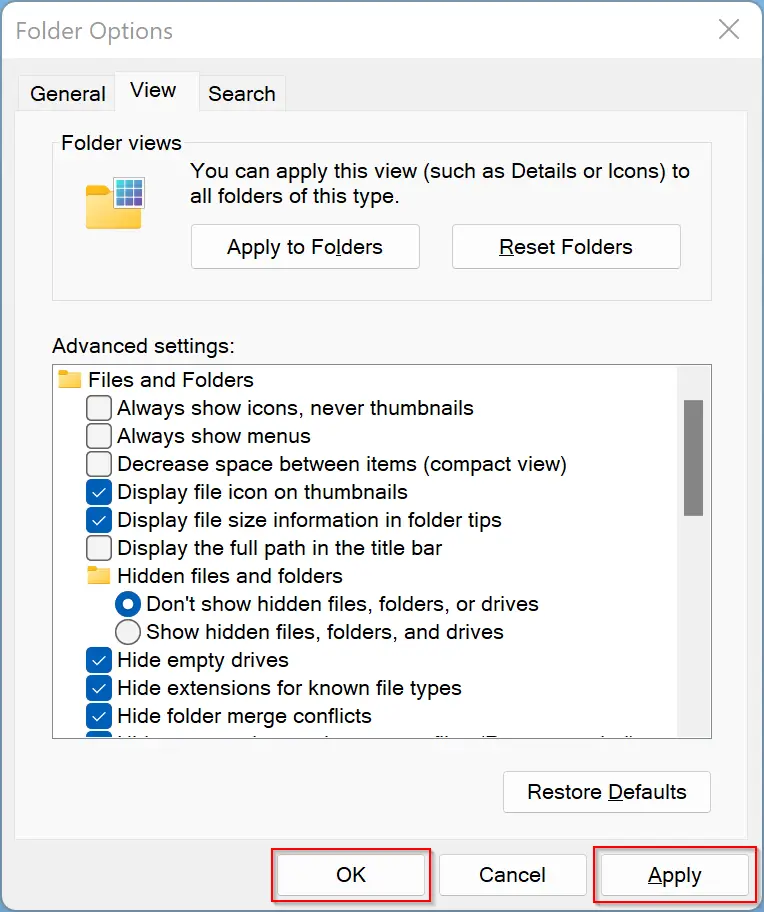Enable Always show icons, never thumbnails
Screen dimensions: 764x912
[99, 408]
